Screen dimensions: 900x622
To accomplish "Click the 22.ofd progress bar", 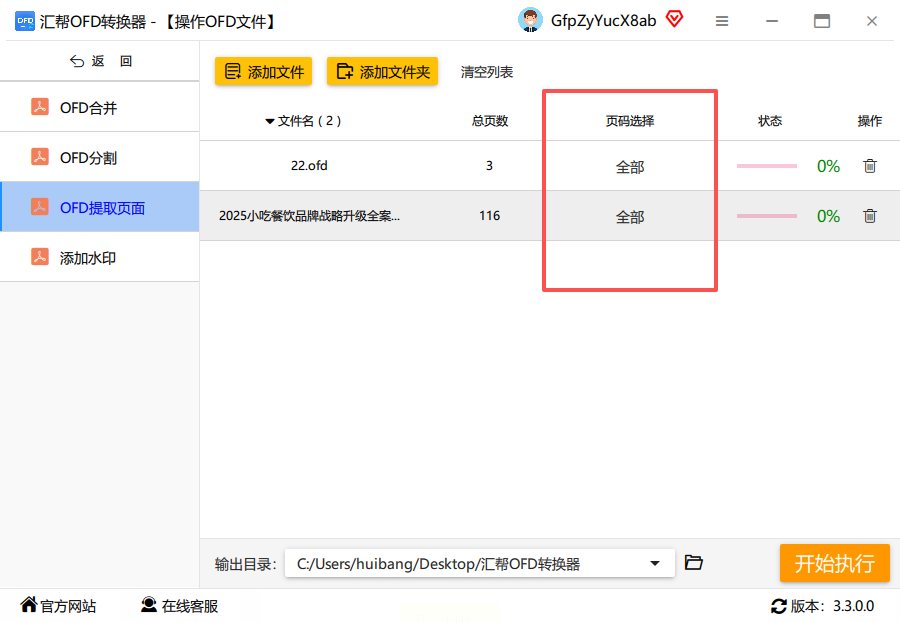I will (767, 166).
